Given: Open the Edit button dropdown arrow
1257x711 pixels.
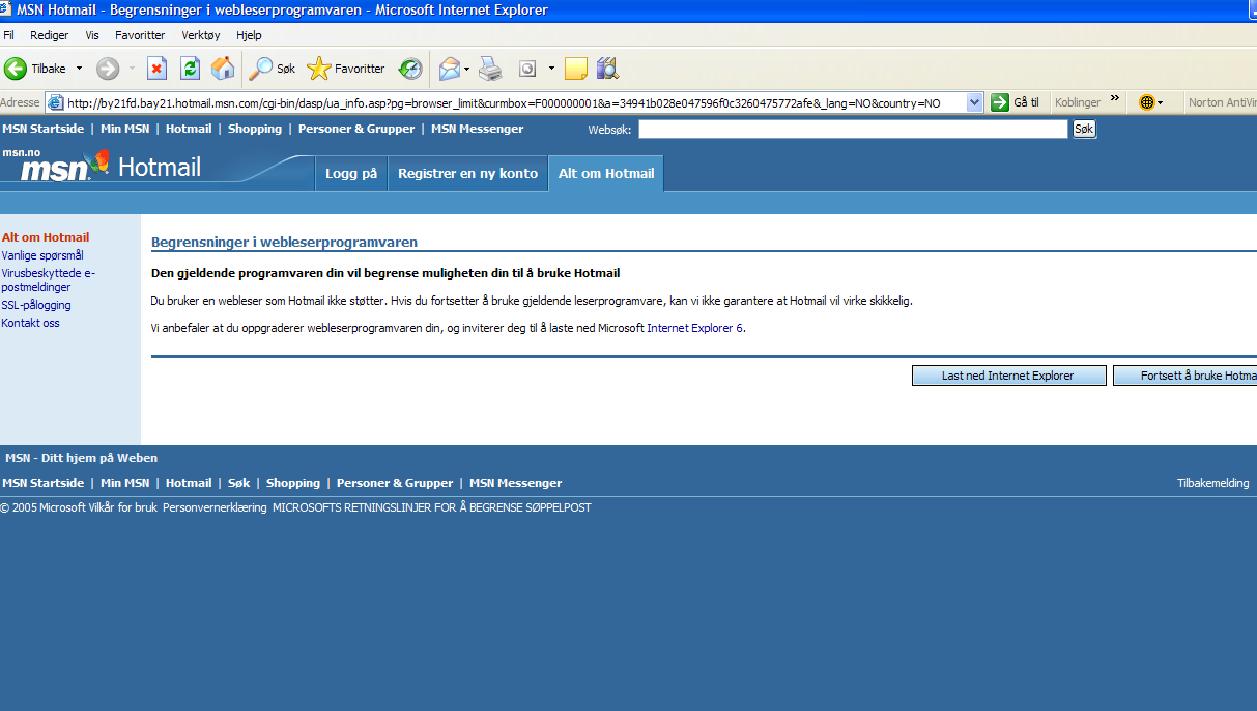Looking at the screenshot, I should pyautogui.click(x=551, y=69).
